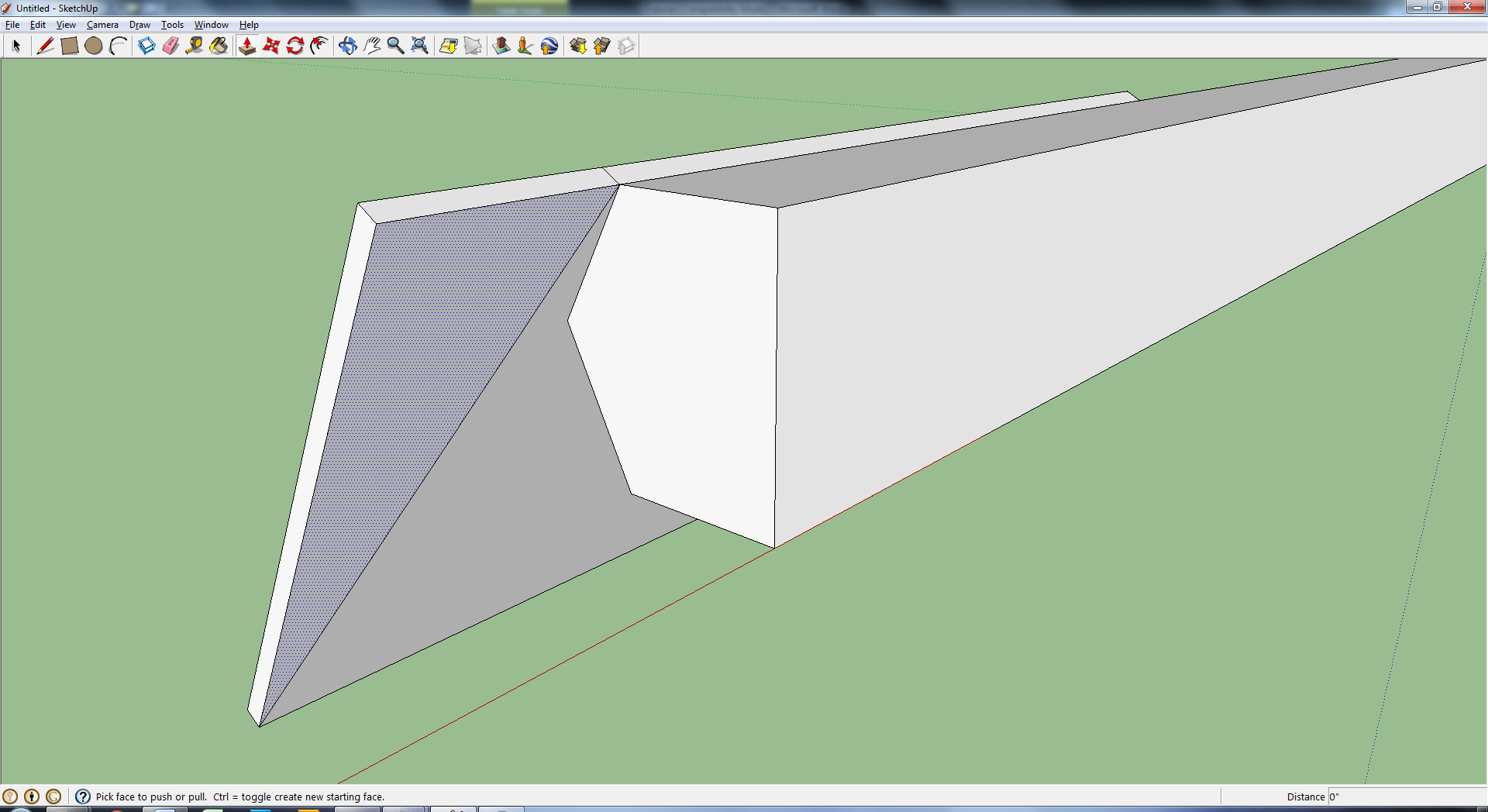Select the Arc tool

[x=118, y=46]
